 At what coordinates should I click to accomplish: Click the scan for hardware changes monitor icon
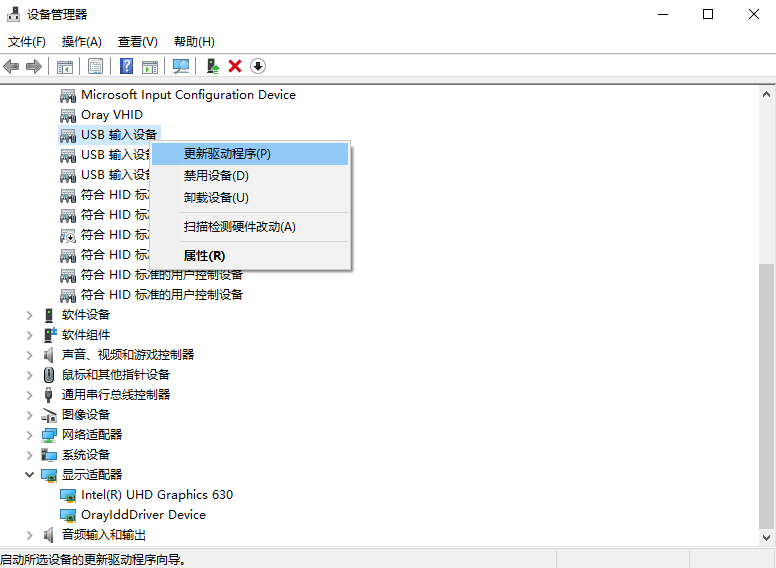coord(181,66)
